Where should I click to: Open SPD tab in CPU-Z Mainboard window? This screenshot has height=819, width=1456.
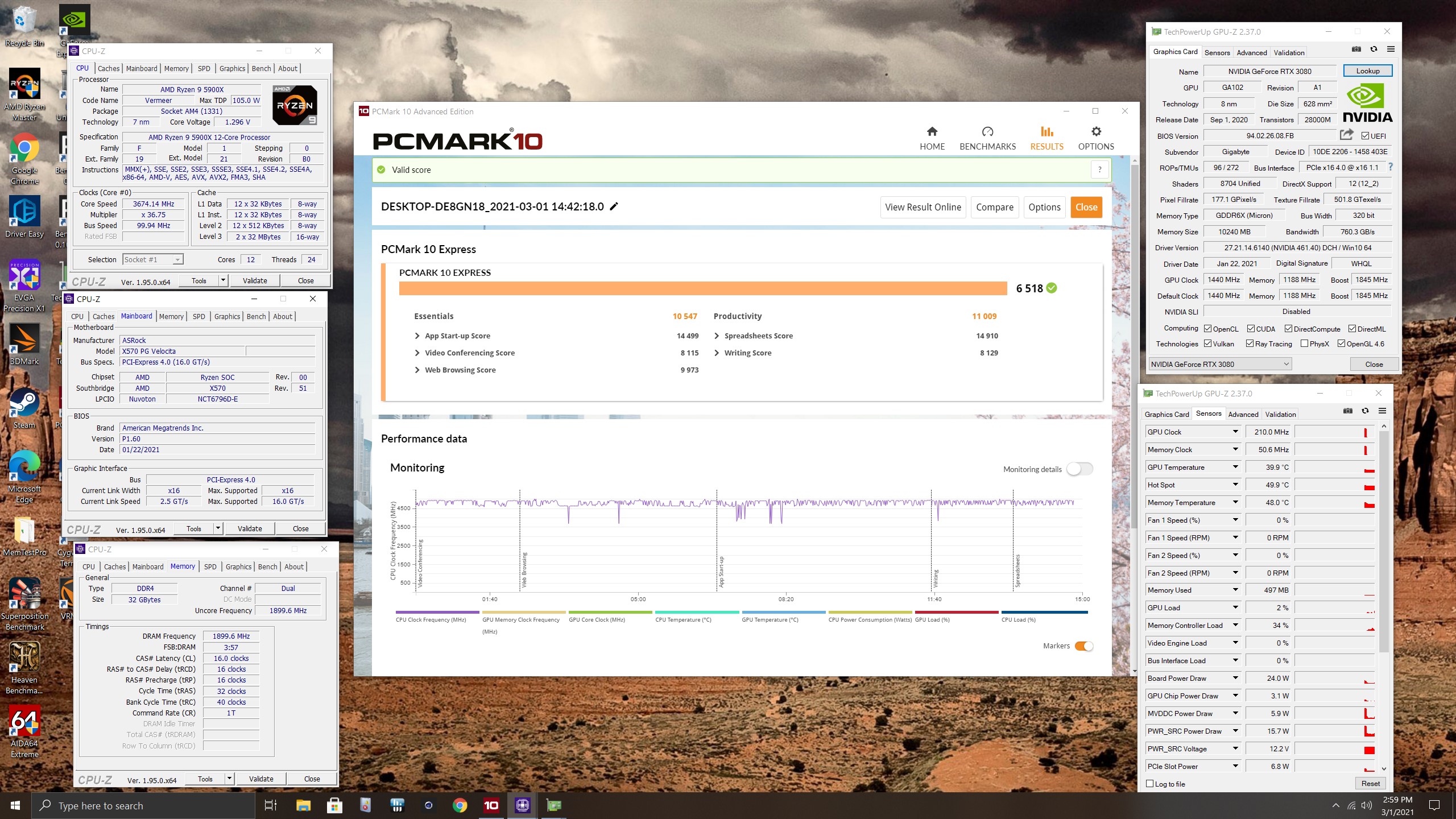click(x=198, y=317)
